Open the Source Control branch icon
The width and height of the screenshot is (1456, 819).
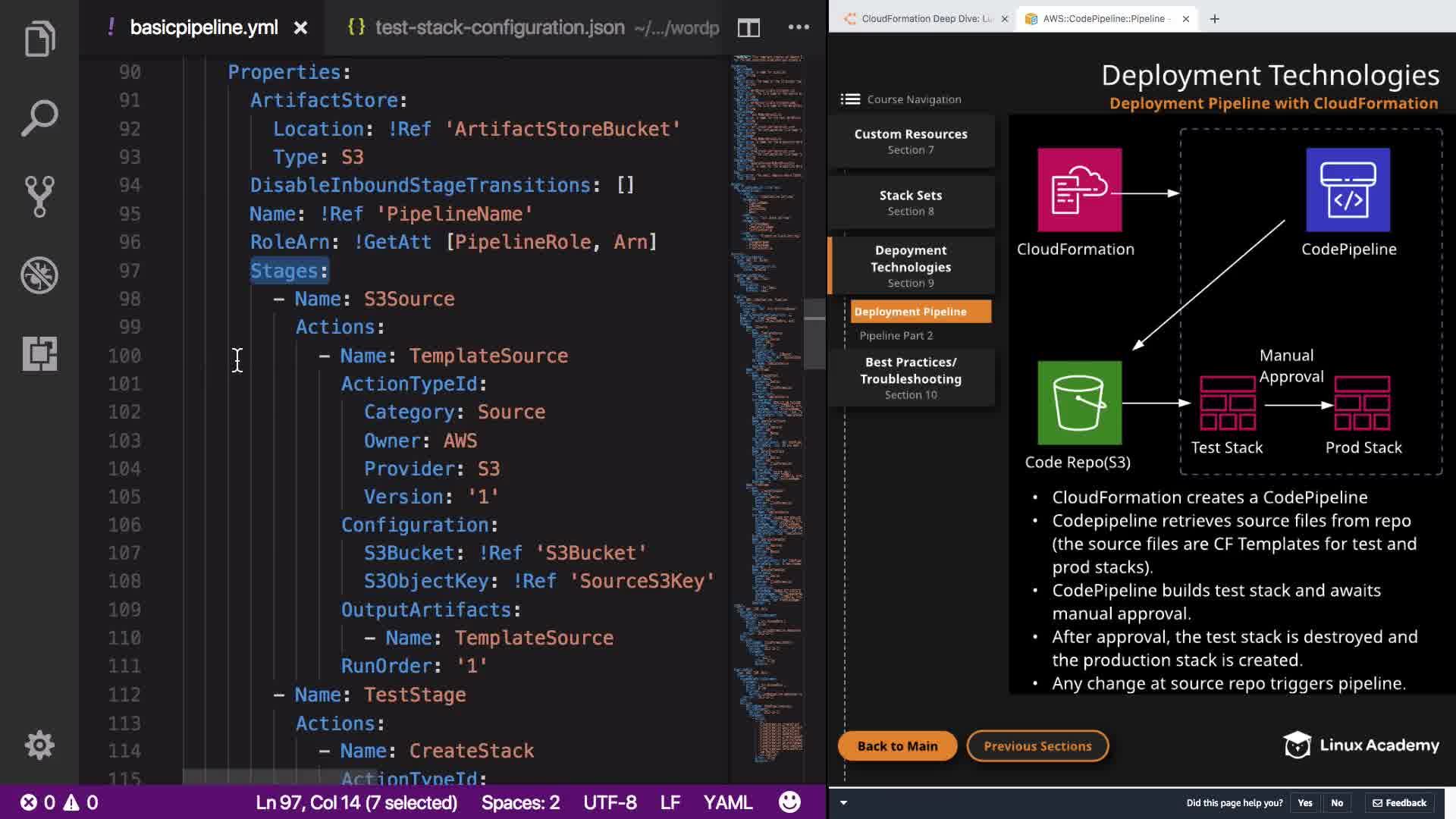tap(39, 196)
